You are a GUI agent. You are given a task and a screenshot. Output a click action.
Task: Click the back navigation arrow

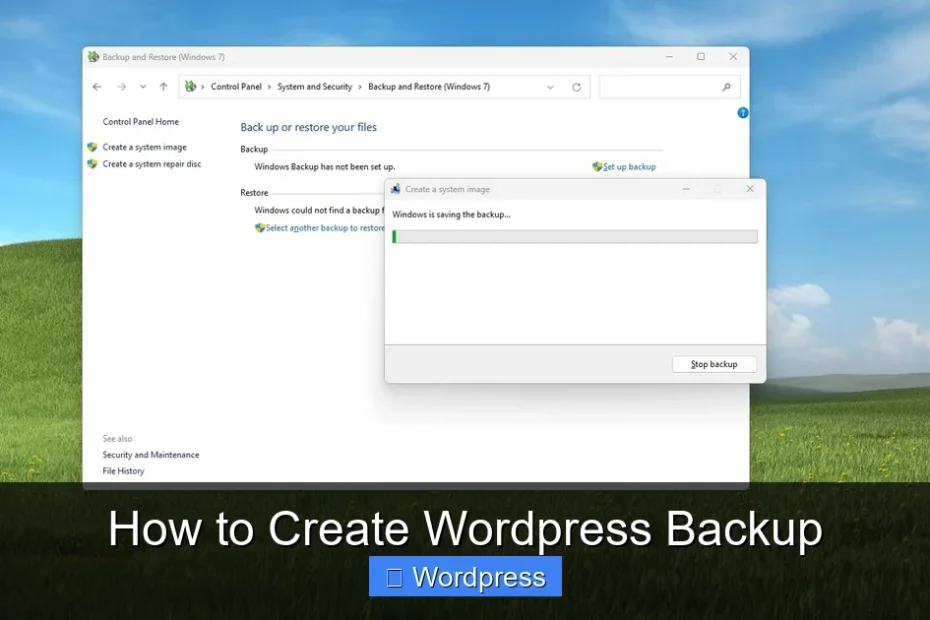point(96,87)
